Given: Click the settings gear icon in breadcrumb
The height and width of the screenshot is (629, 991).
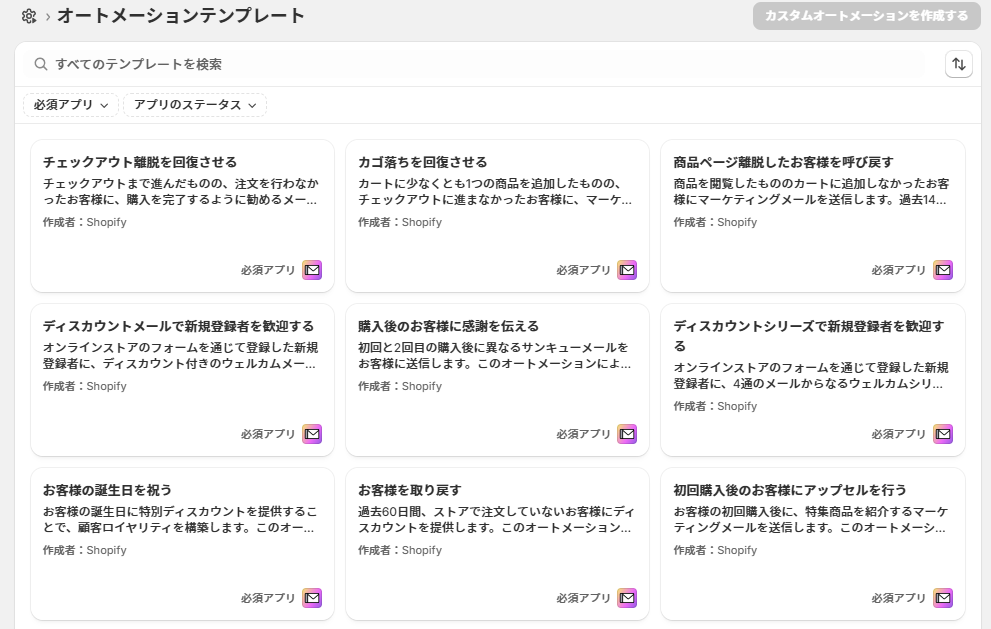Looking at the screenshot, I should (29, 16).
